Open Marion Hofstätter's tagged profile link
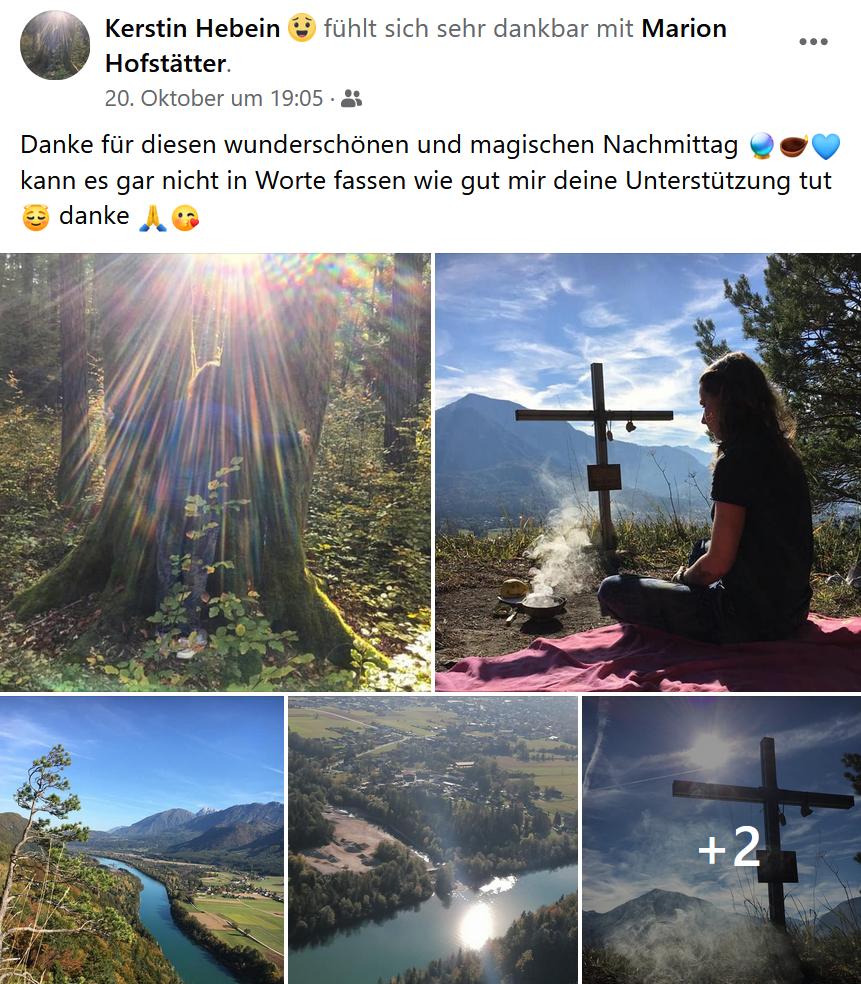Image resolution: width=861 pixels, height=984 pixels. tap(416, 46)
